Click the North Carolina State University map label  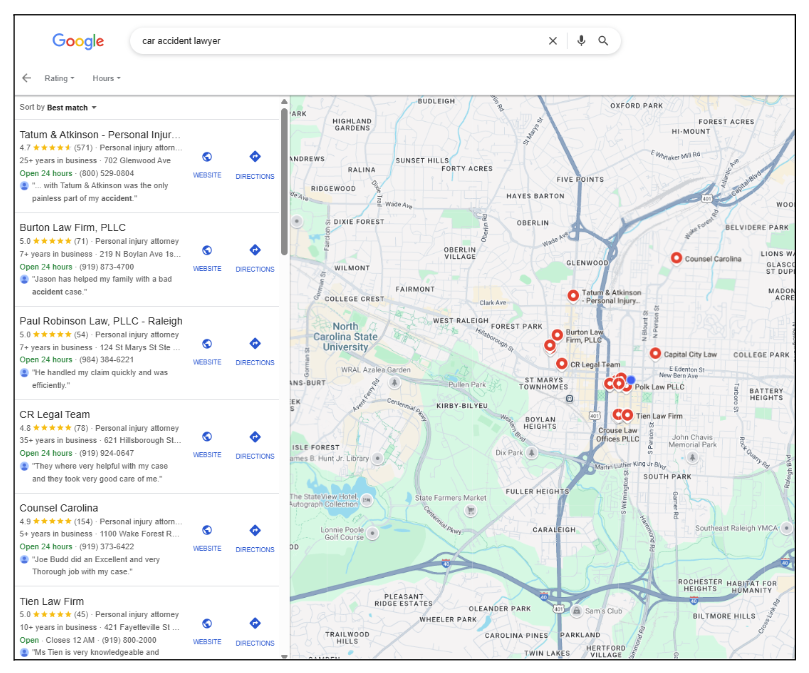(x=345, y=336)
